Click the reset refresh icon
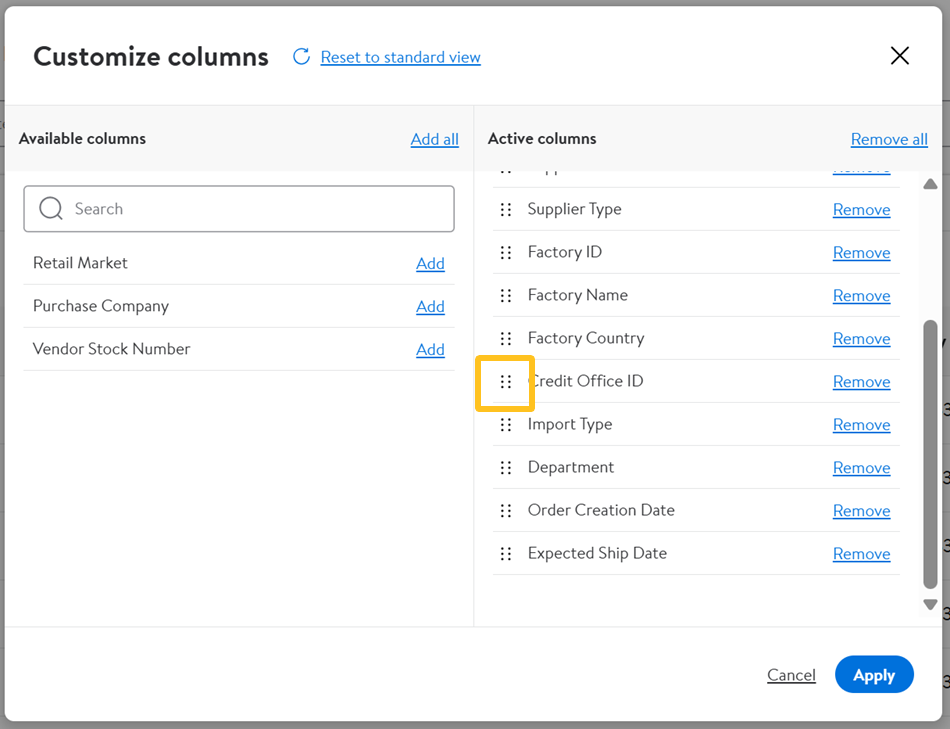The image size is (950, 729). pyautogui.click(x=301, y=57)
